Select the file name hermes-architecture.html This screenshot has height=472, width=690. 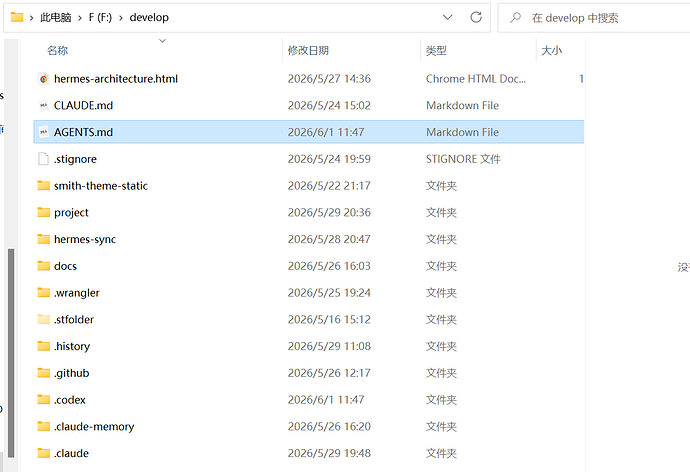(x=116, y=79)
